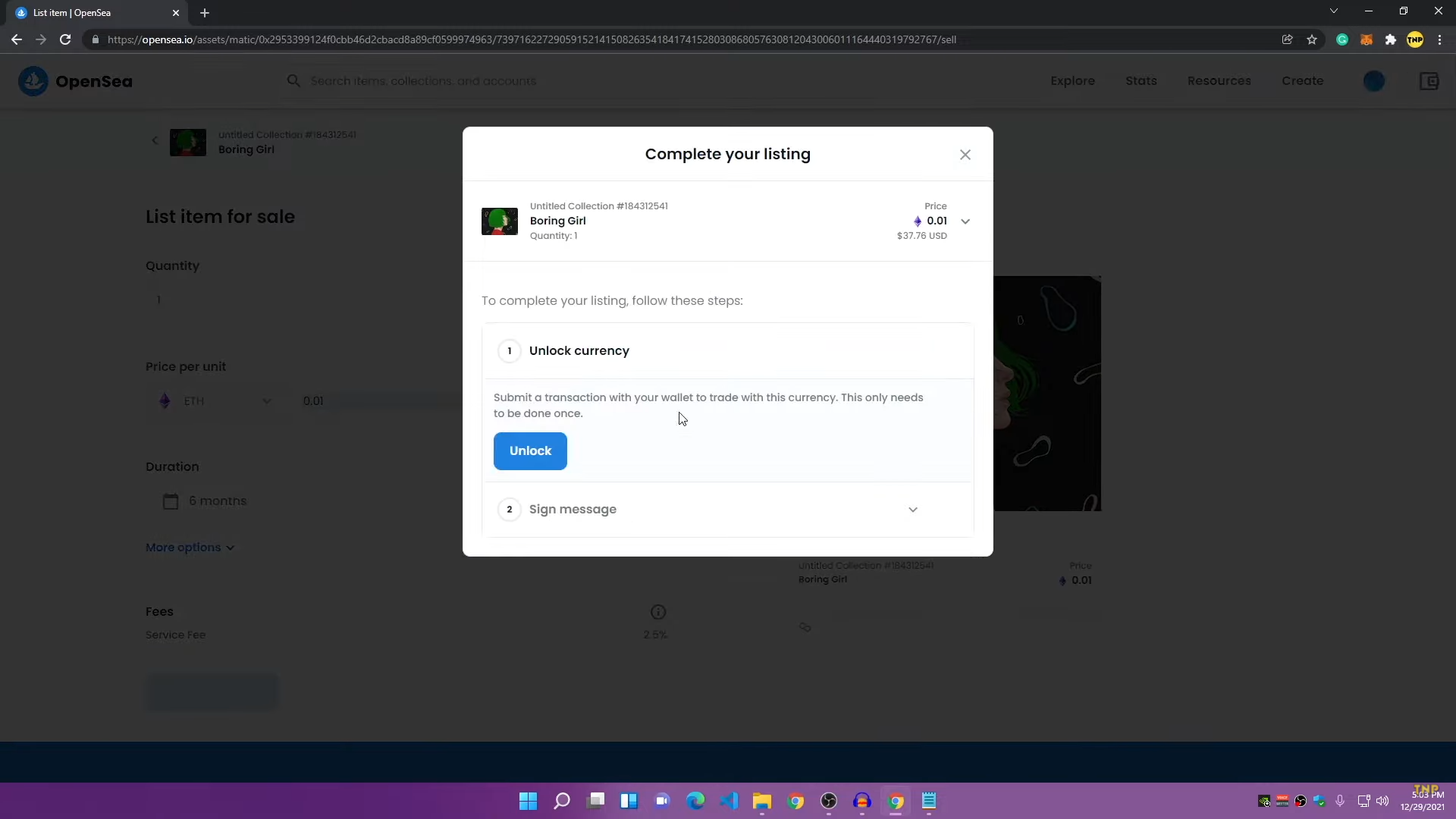This screenshot has width=1456, height=819.
Task: Open Visual Studio Code from taskbar
Action: pyautogui.click(x=729, y=801)
